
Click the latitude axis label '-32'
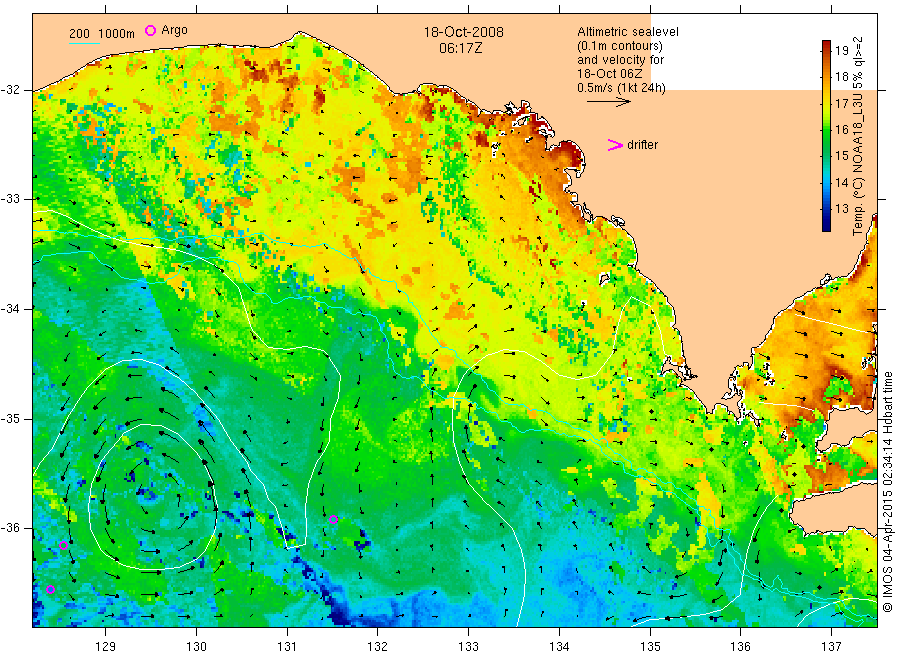pyautogui.click(x=10, y=90)
